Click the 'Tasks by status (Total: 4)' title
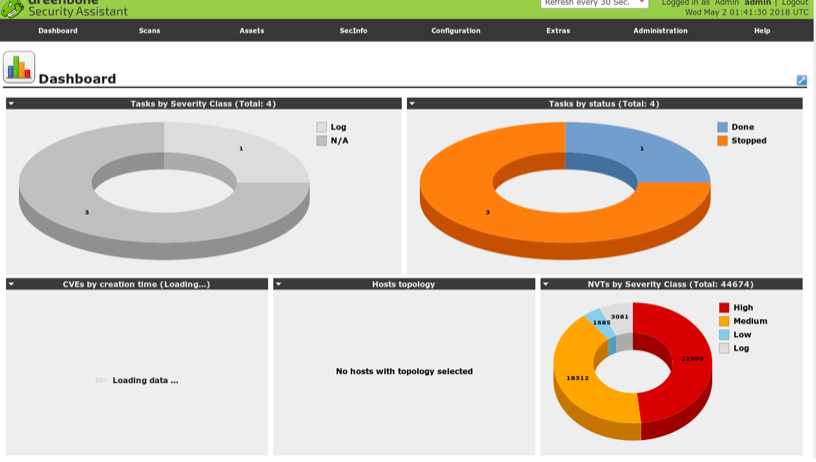816x462 pixels. coord(604,104)
